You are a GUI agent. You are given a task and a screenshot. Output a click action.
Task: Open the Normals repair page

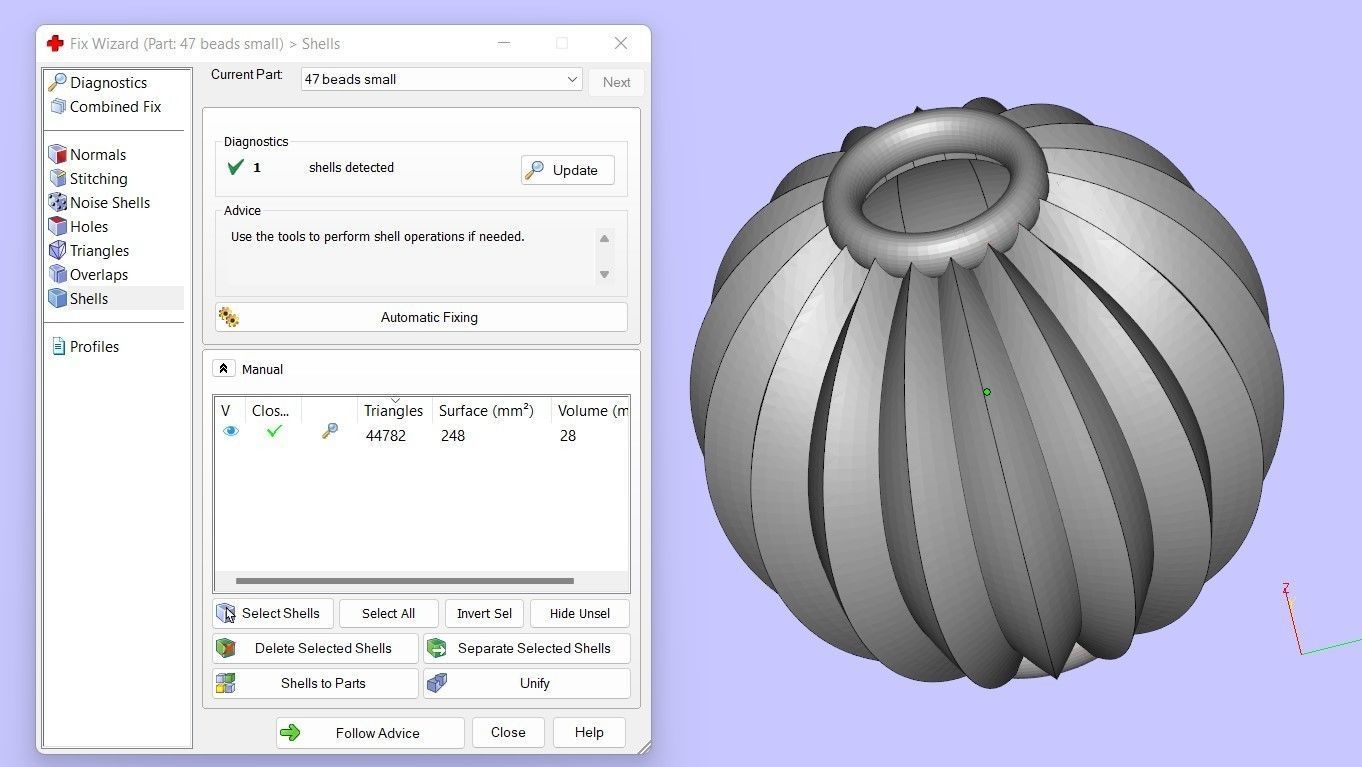pyautogui.click(x=97, y=155)
